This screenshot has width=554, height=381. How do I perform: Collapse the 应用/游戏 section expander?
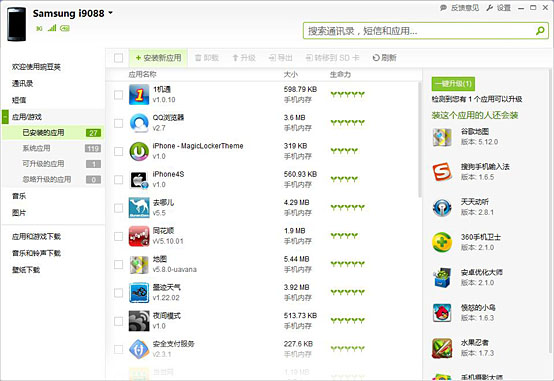coord(5,117)
